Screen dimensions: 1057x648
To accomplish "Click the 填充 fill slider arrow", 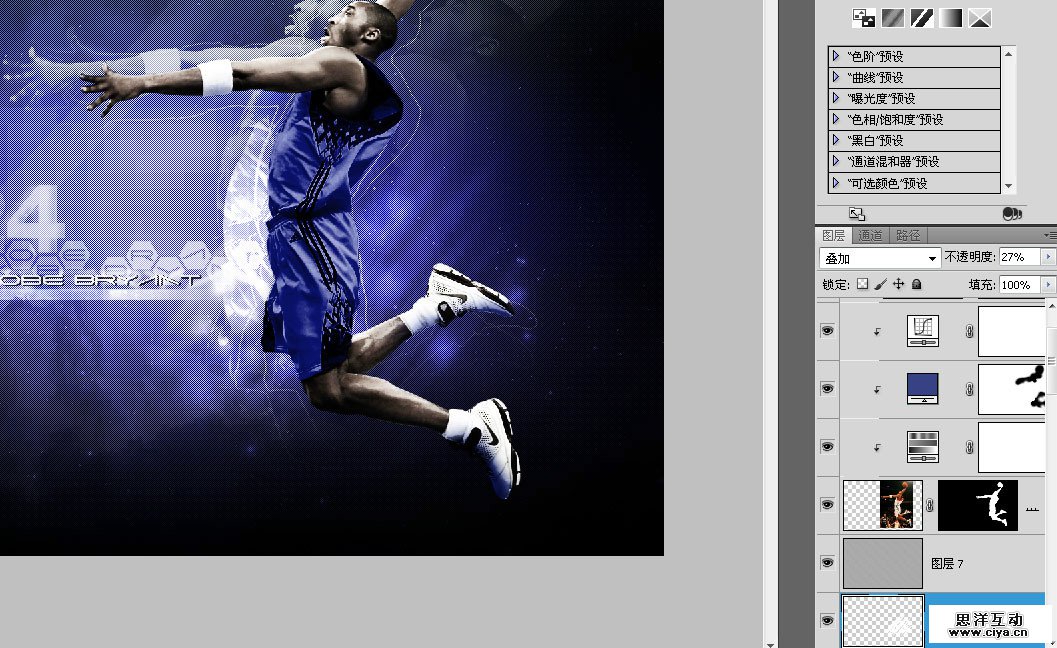I will [x=1049, y=285].
